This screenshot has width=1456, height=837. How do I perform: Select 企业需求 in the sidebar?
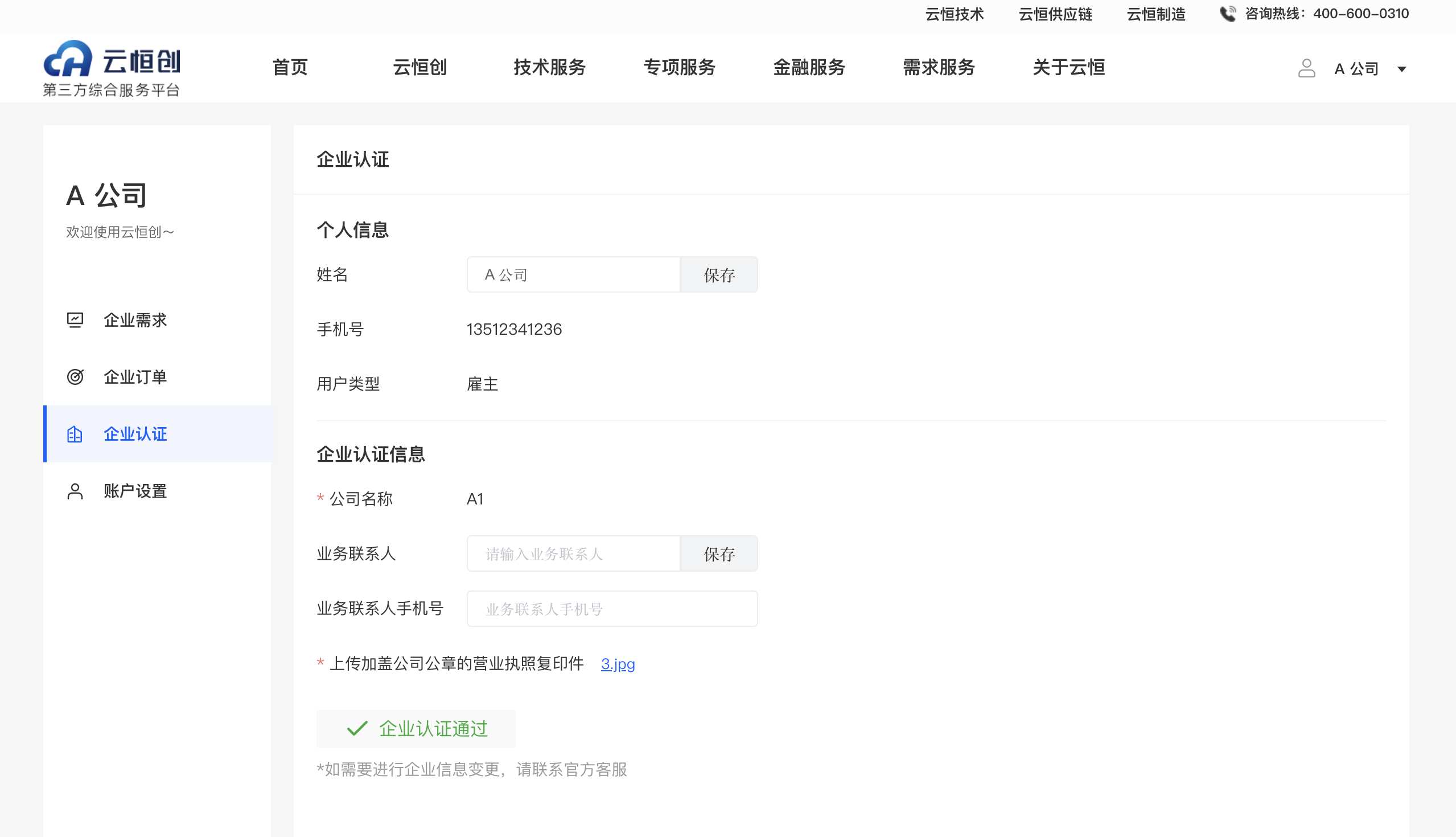[157, 320]
